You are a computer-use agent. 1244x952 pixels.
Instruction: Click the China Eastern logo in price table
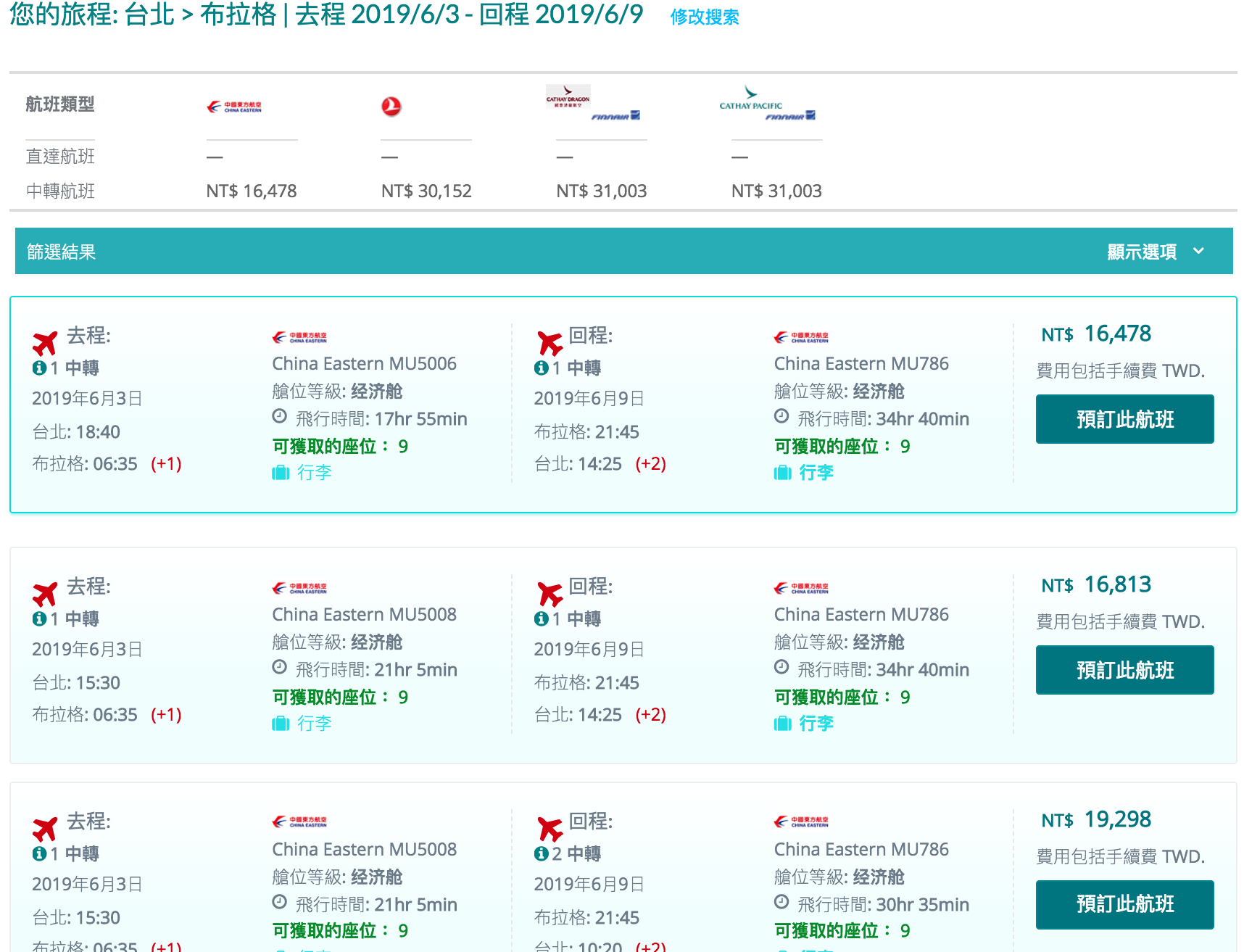coord(234,107)
